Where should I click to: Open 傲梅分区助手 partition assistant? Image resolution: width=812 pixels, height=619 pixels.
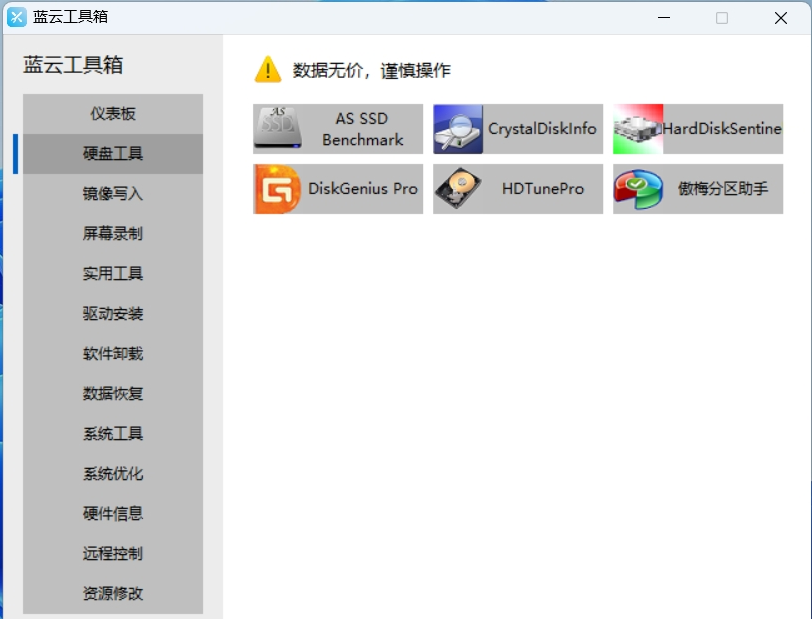coord(697,189)
